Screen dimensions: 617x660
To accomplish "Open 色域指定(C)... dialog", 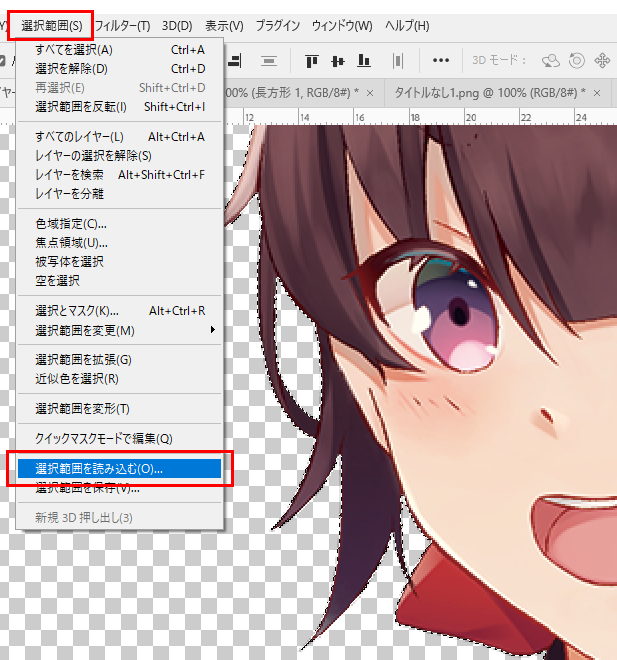I will [x=120, y=224].
